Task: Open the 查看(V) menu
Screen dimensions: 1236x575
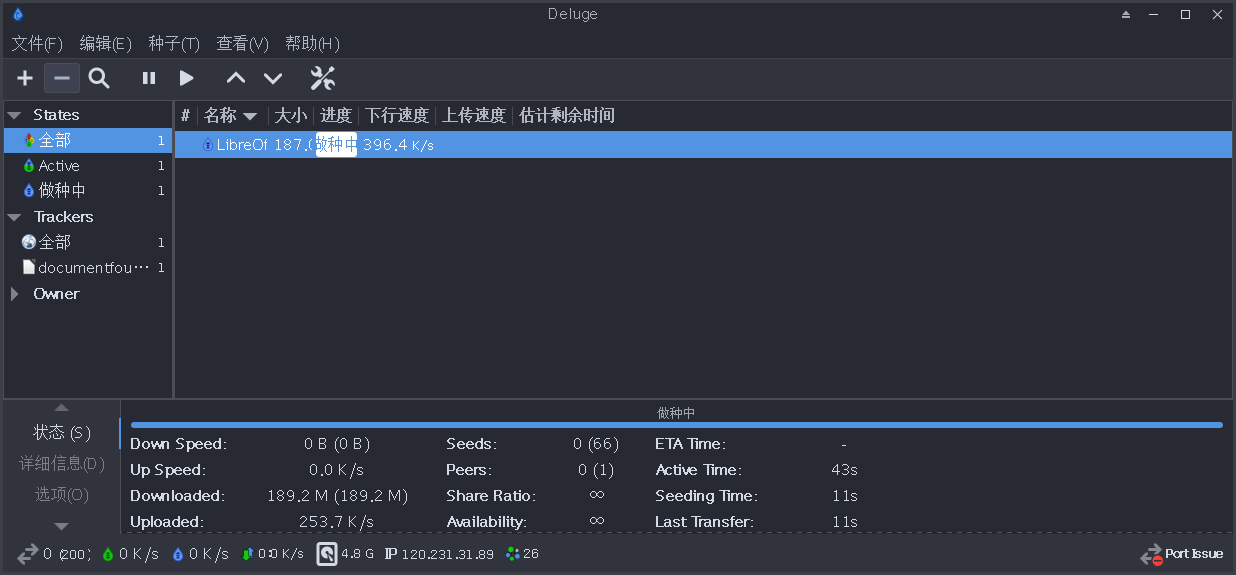Action: [x=243, y=44]
